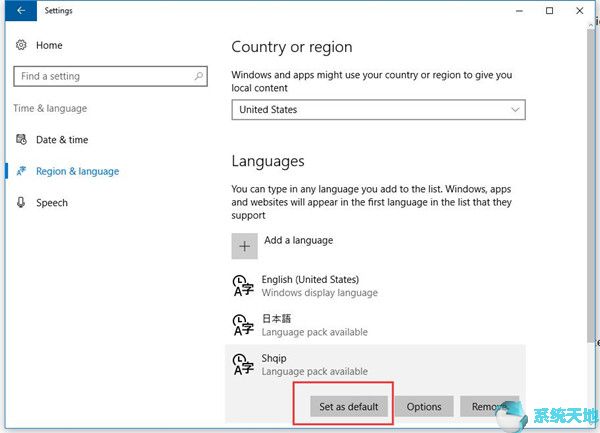
Task: Open the Home settings page
Action: click(x=49, y=45)
